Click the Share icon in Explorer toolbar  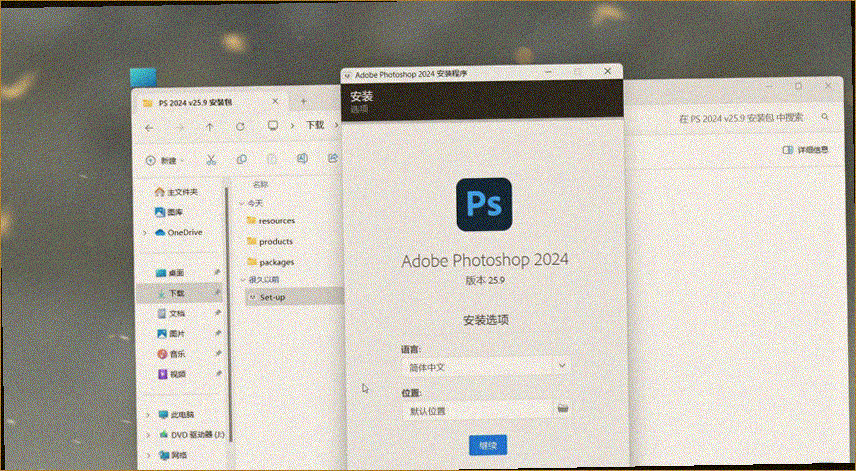click(x=332, y=158)
